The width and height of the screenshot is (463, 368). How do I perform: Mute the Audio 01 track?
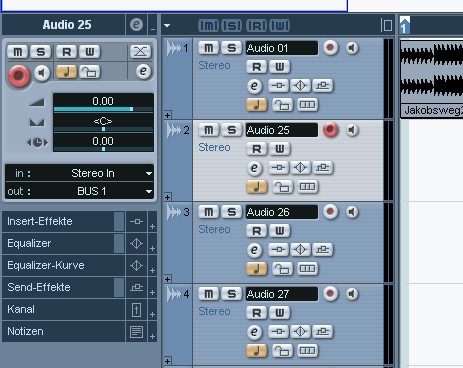coord(208,48)
